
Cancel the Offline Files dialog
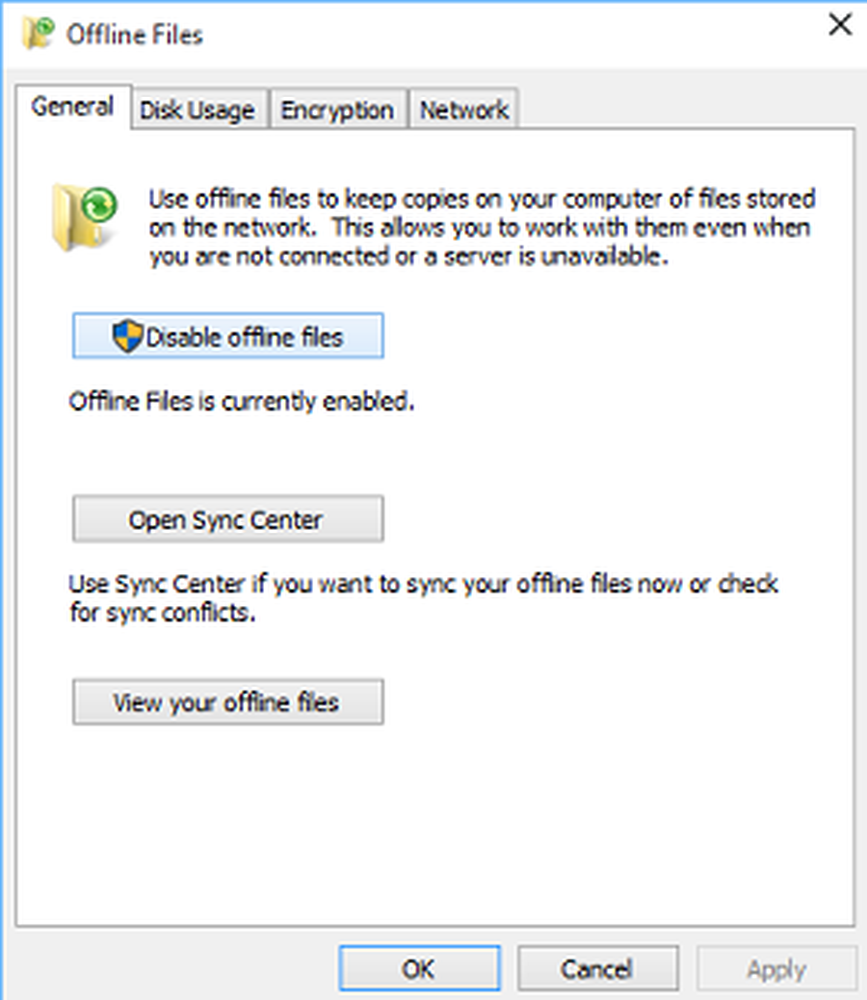pos(597,969)
